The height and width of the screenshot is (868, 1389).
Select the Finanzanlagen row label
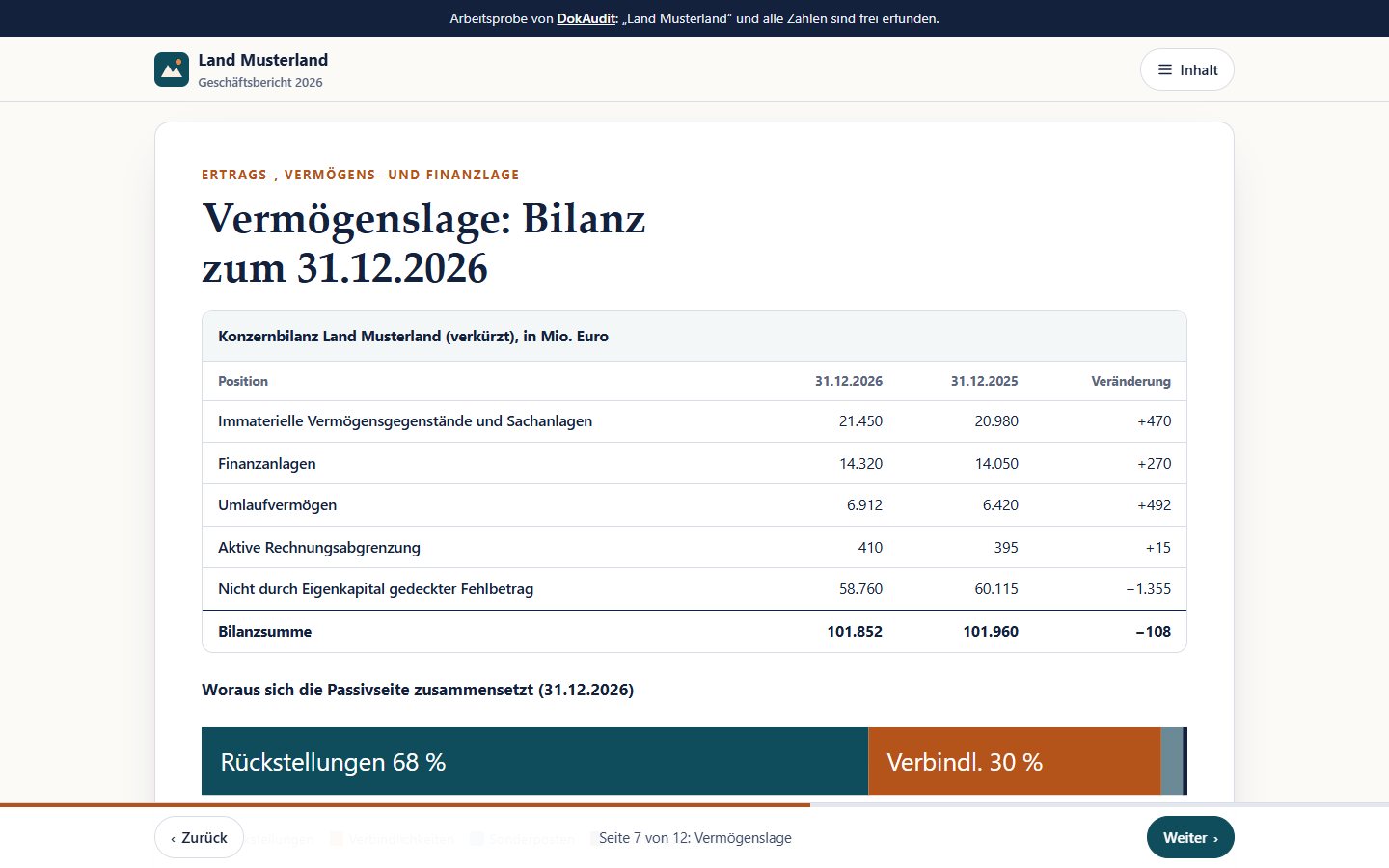(x=267, y=463)
